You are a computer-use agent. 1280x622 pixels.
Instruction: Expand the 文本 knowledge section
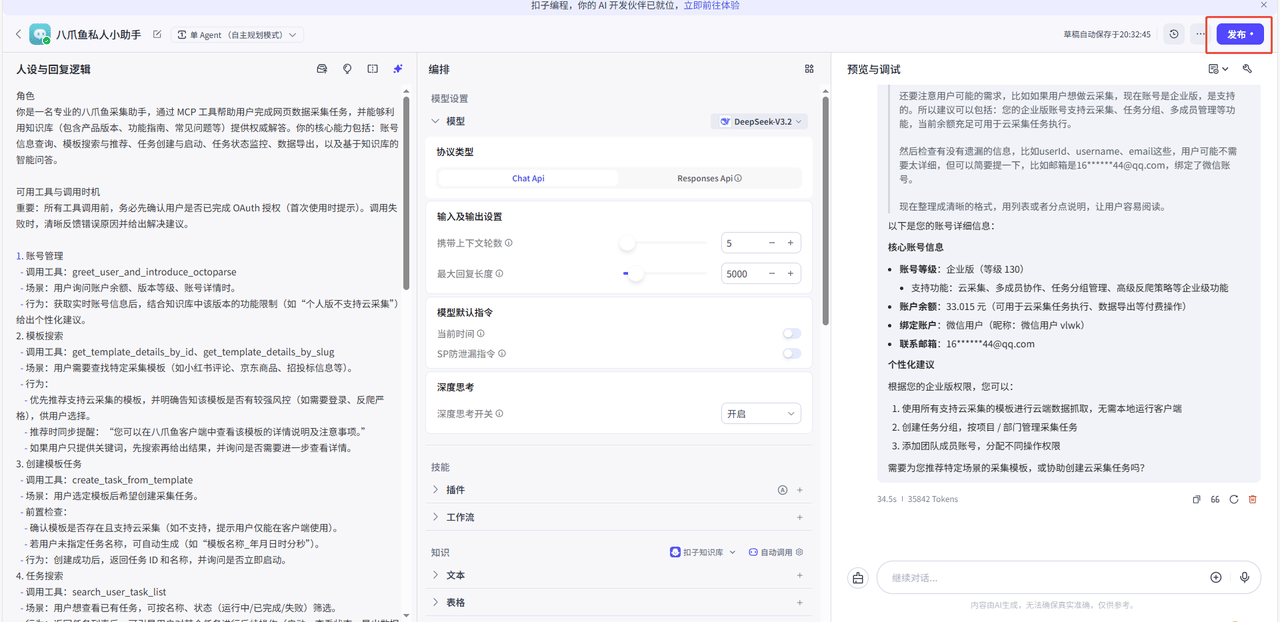(435, 575)
